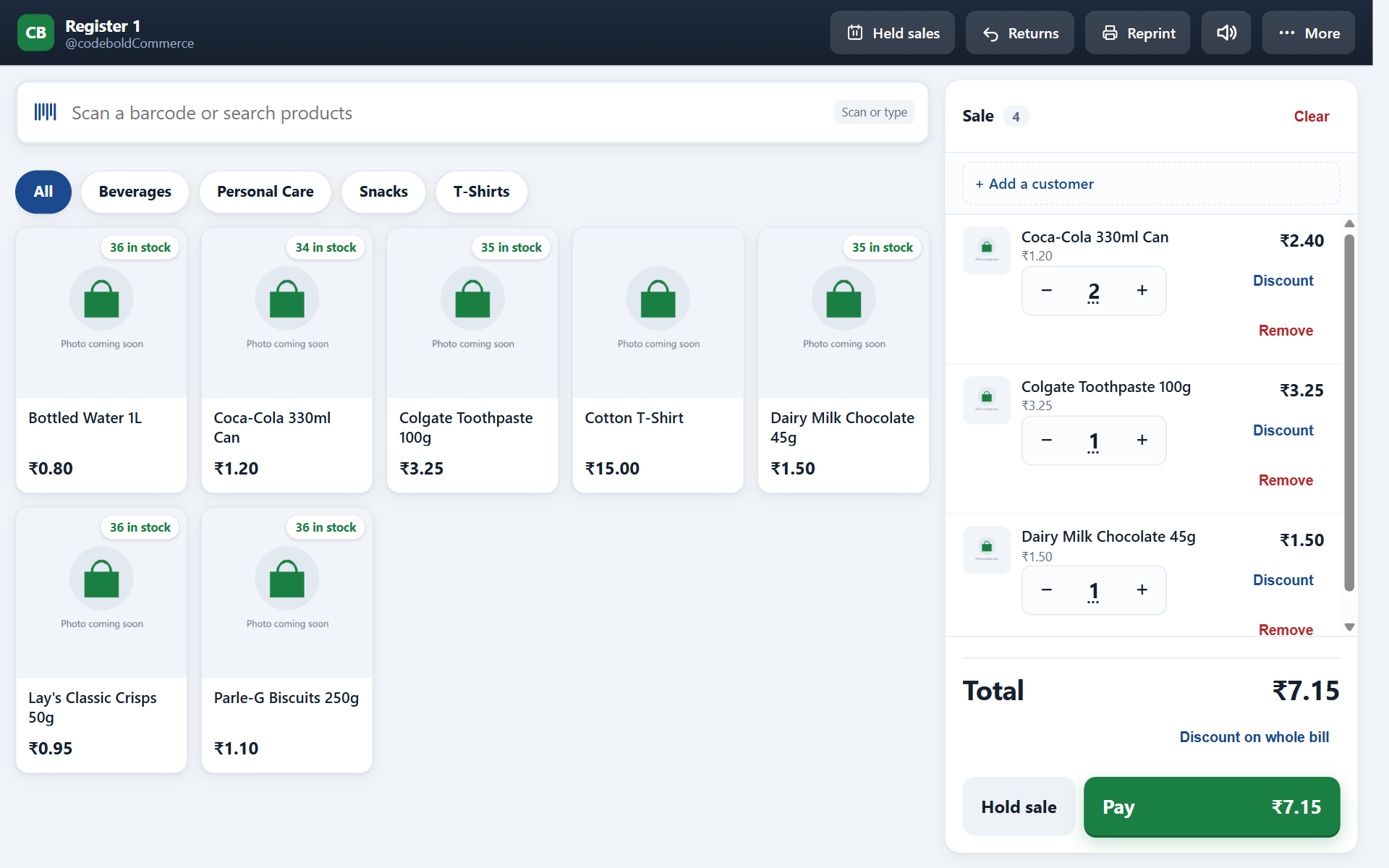The image size is (1389, 868).
Task: Filter products by Beverages
Action: 135,192
